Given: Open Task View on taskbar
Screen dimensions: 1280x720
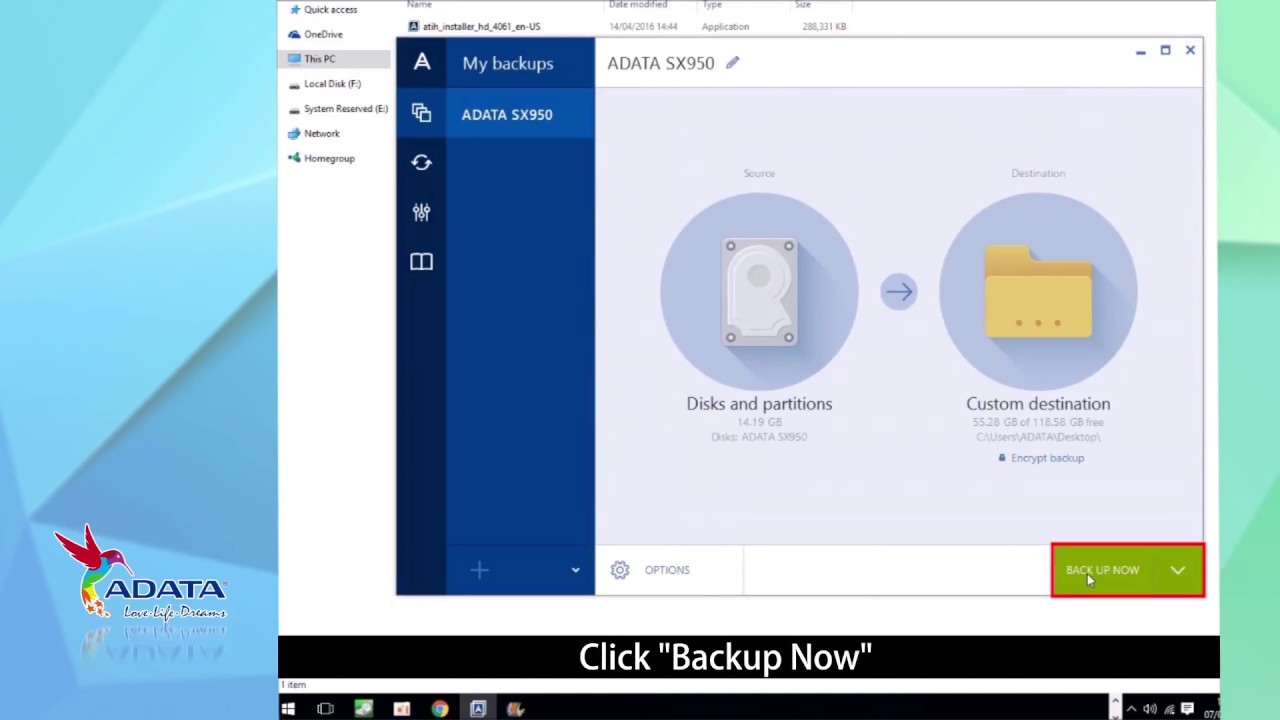Looking at the screenshot, I should 325,709.
